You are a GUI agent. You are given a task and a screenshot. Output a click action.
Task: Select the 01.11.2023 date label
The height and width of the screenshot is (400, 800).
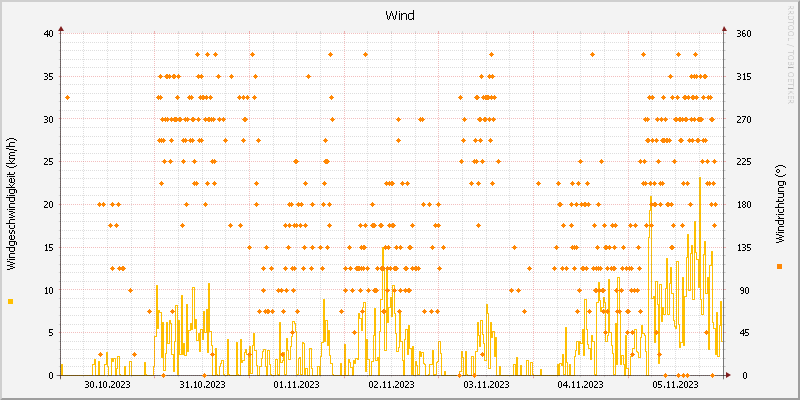coord(297,385)
